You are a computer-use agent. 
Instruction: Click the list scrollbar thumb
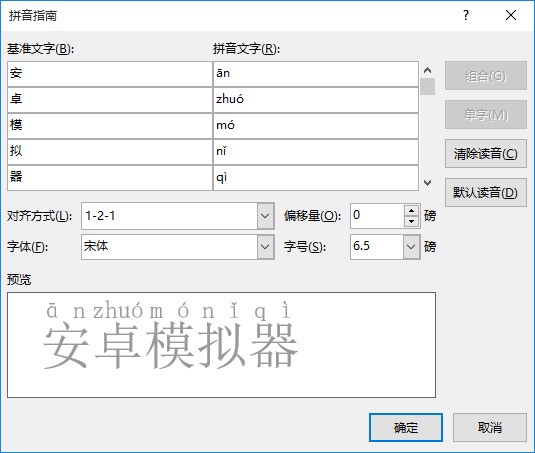428,87
